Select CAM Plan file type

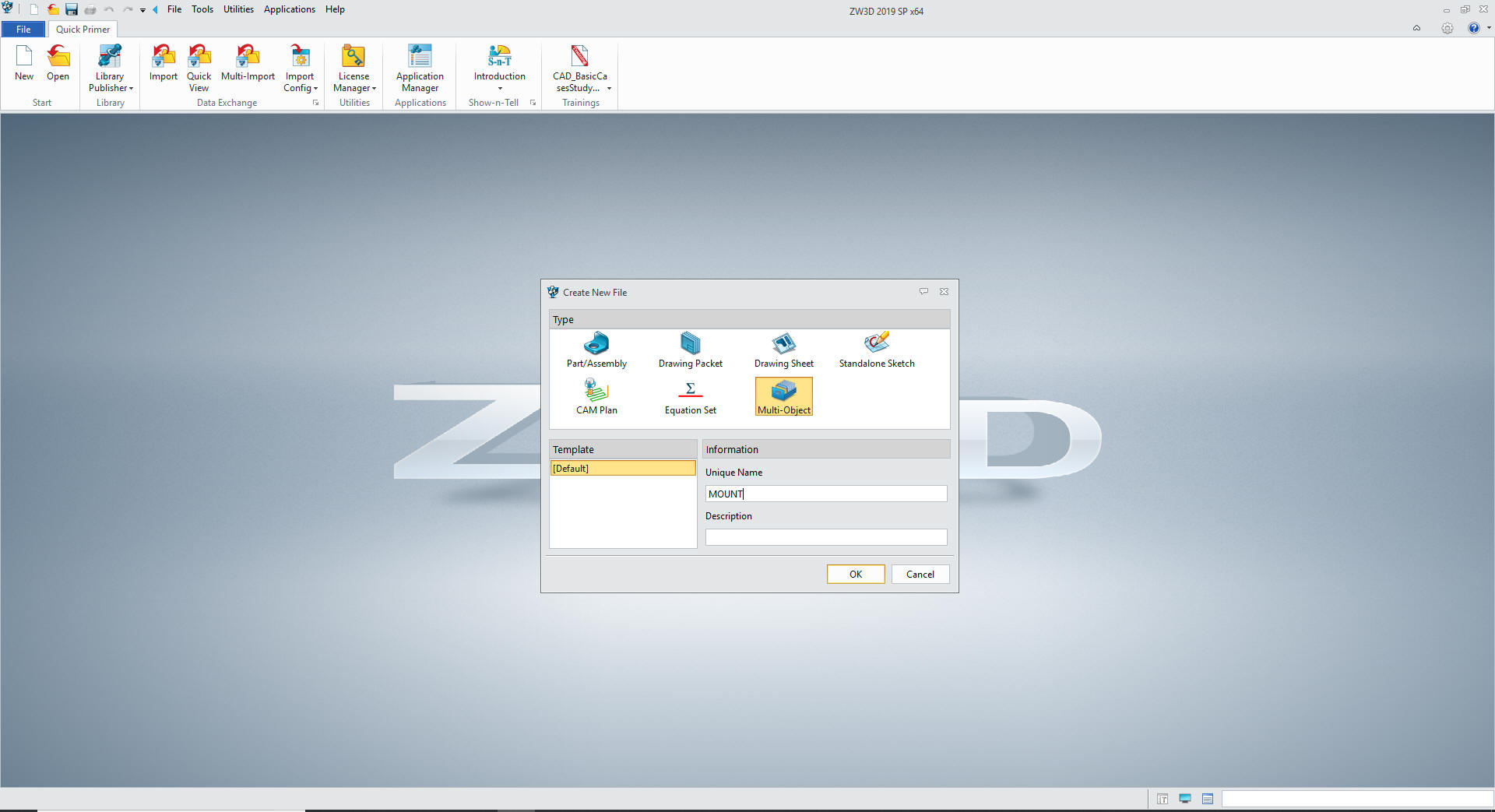click(x=596, y=396)
